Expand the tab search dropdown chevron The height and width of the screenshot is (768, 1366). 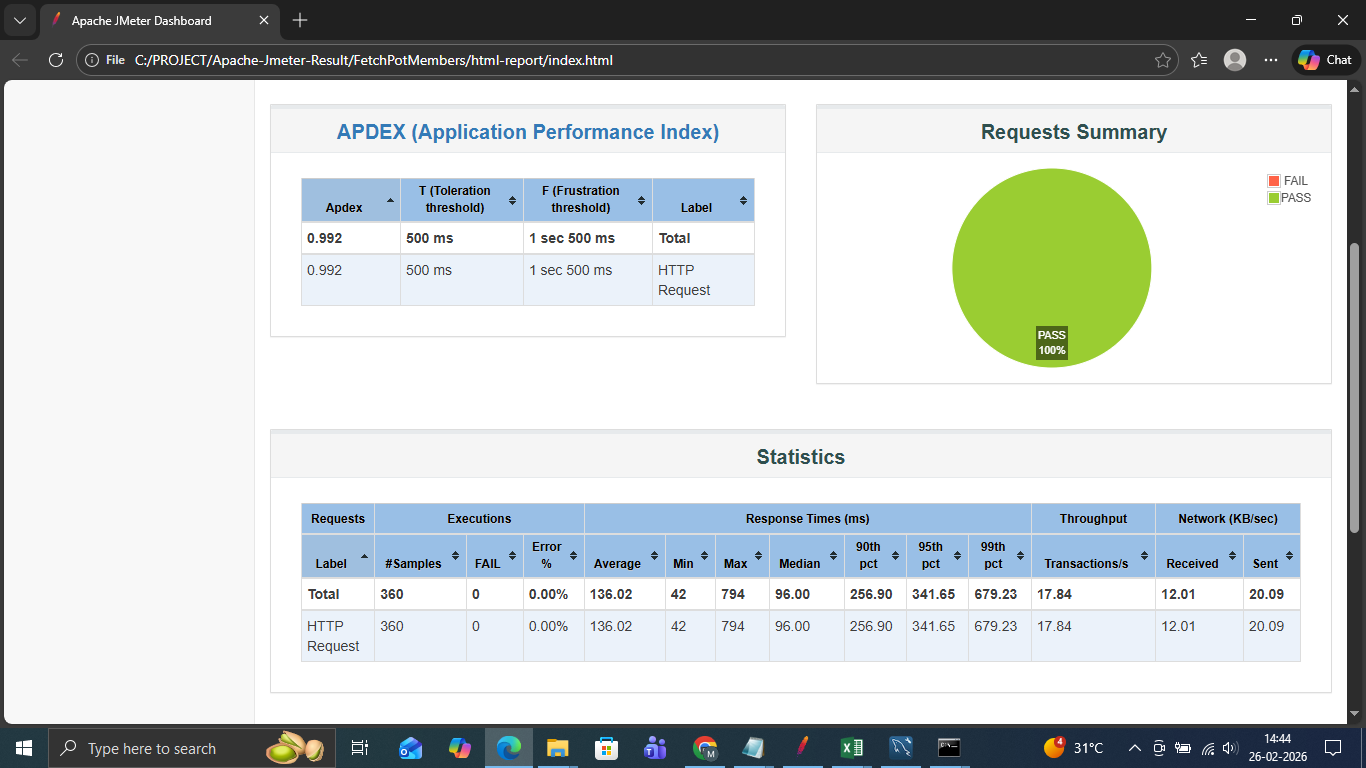[x=19, y=20]
